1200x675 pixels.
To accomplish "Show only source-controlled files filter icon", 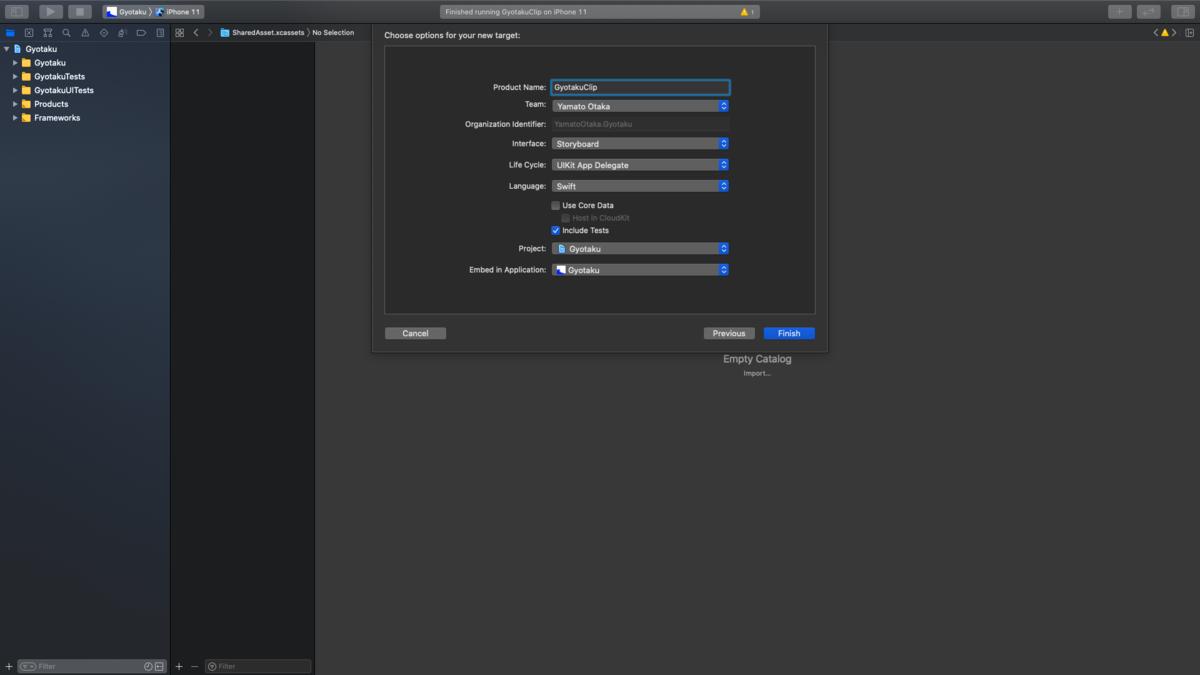I will 159,666.
